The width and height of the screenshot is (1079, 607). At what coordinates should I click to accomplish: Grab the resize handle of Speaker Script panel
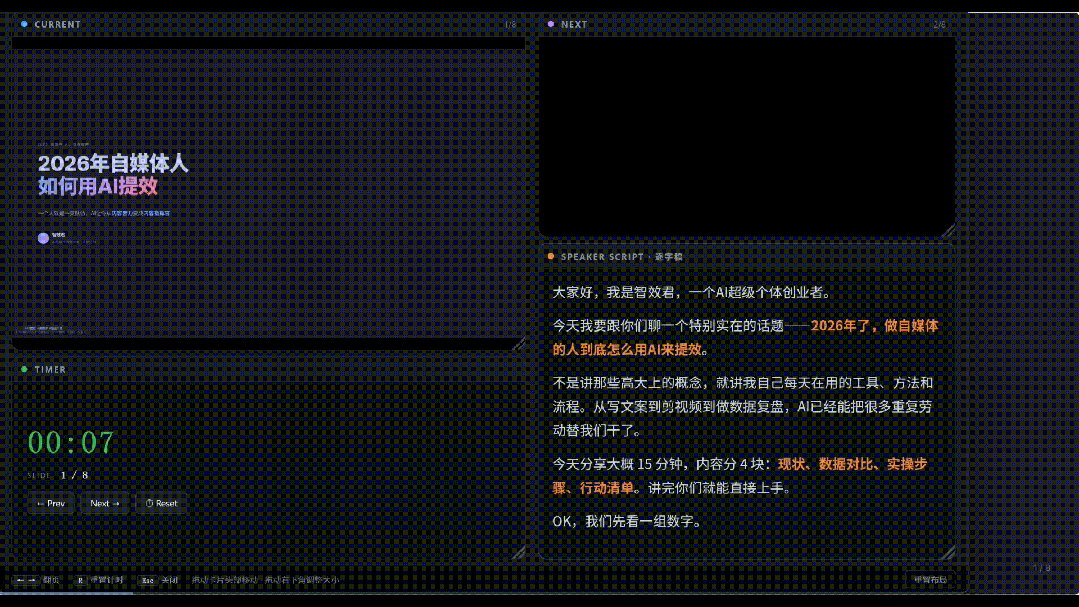point(949,552)
